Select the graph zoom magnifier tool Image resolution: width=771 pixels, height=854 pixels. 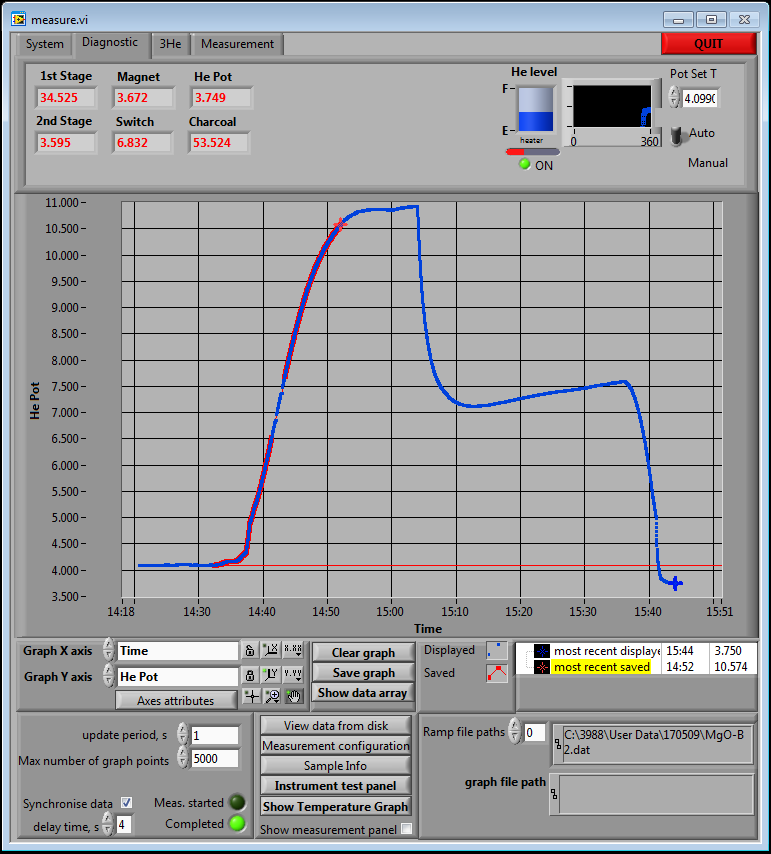tap(272, 696)
